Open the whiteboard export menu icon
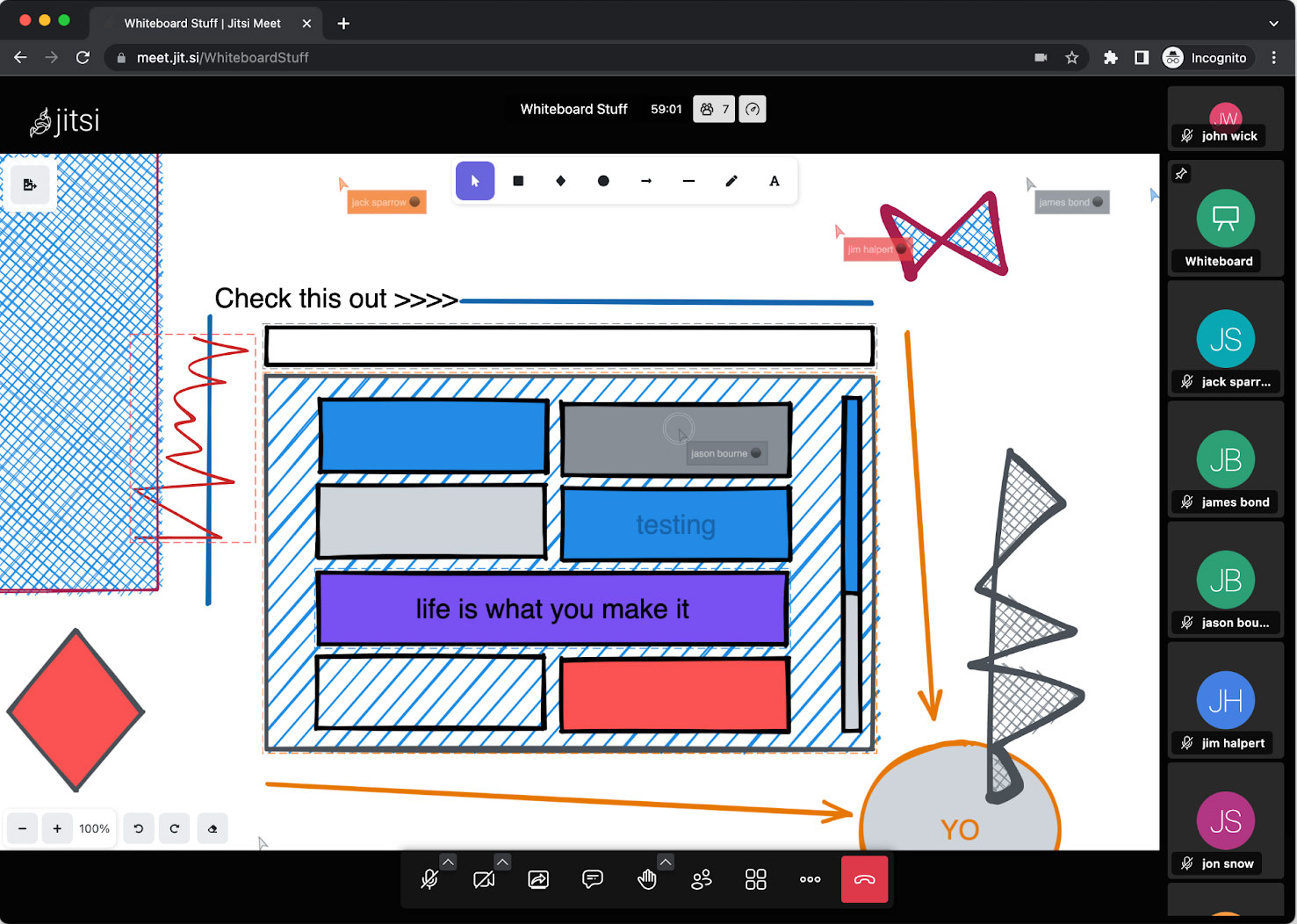Image resolution: width=1297 pixels, height=924 pixels. click(30, 184)
